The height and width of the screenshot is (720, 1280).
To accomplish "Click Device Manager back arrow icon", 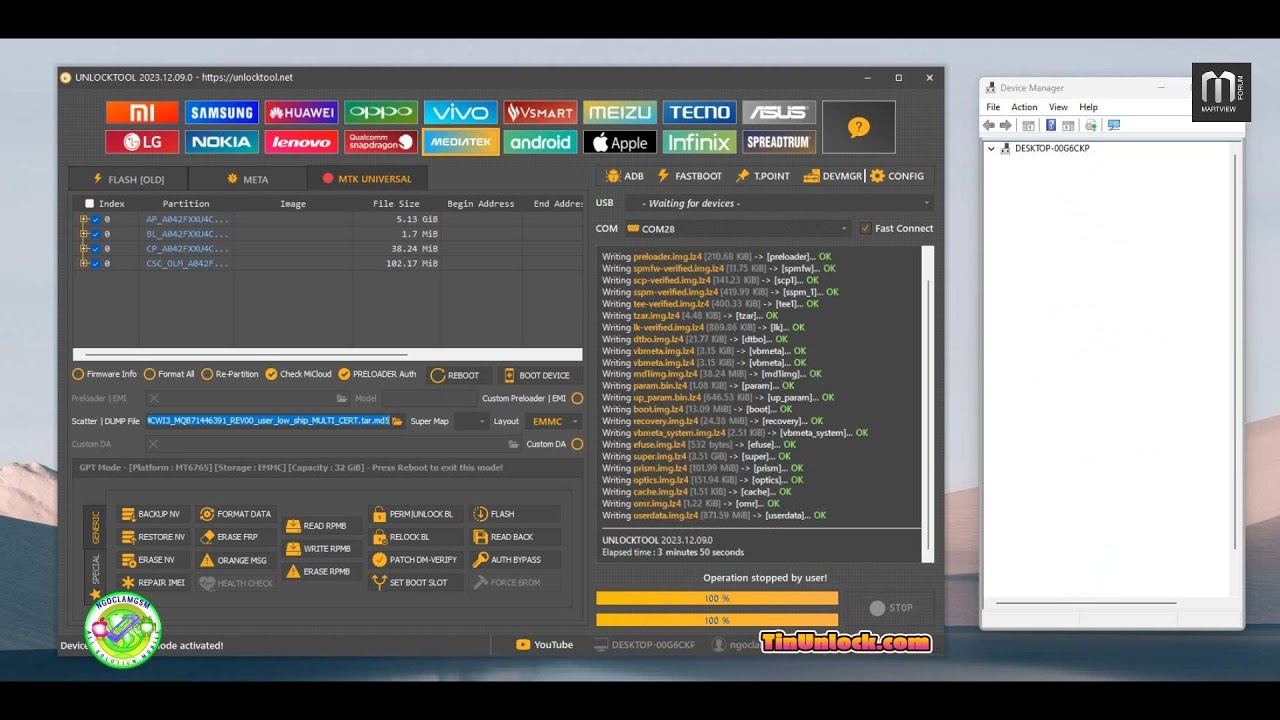I will click(x=989, y=125).
